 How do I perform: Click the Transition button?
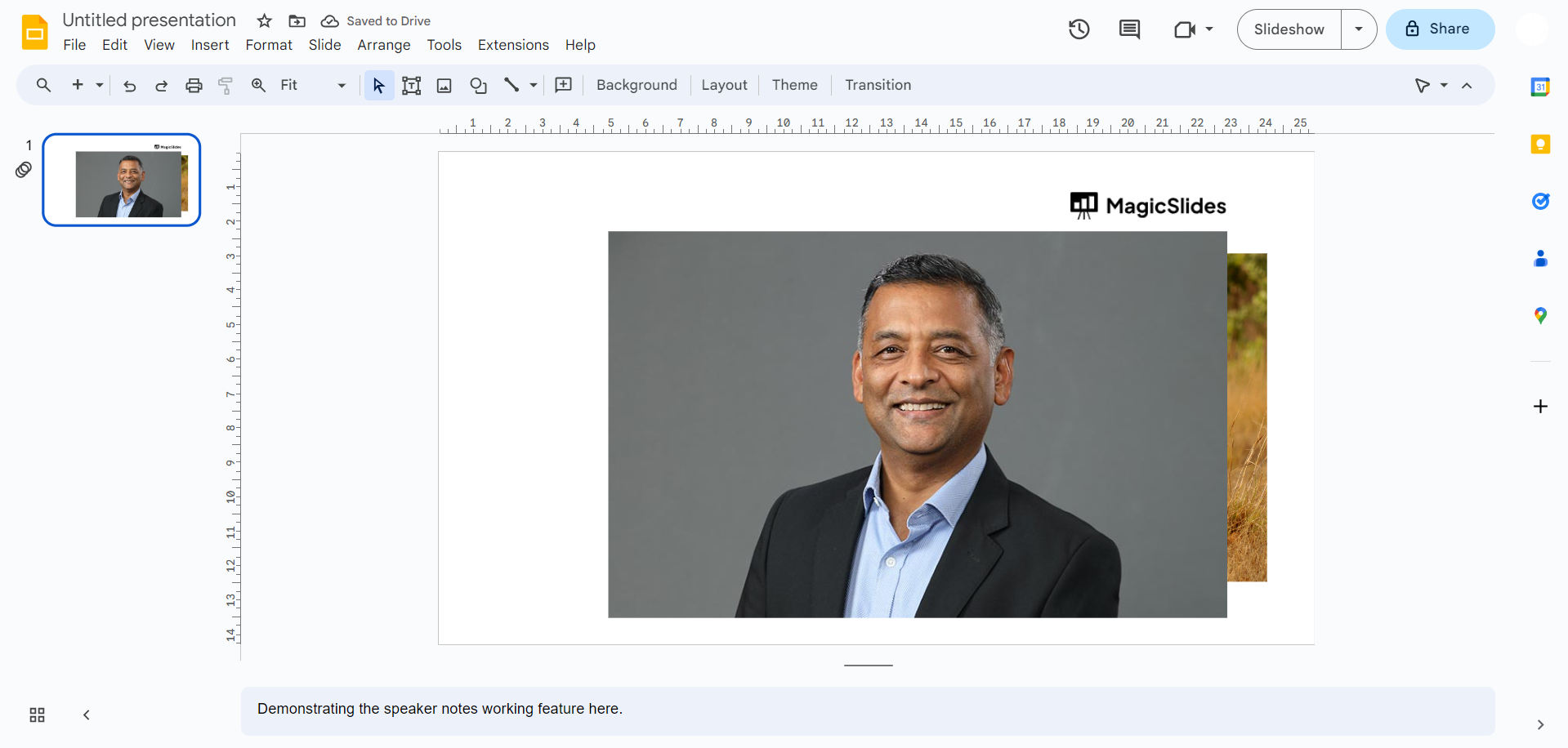pyautogui.click(x=878, y=85)
